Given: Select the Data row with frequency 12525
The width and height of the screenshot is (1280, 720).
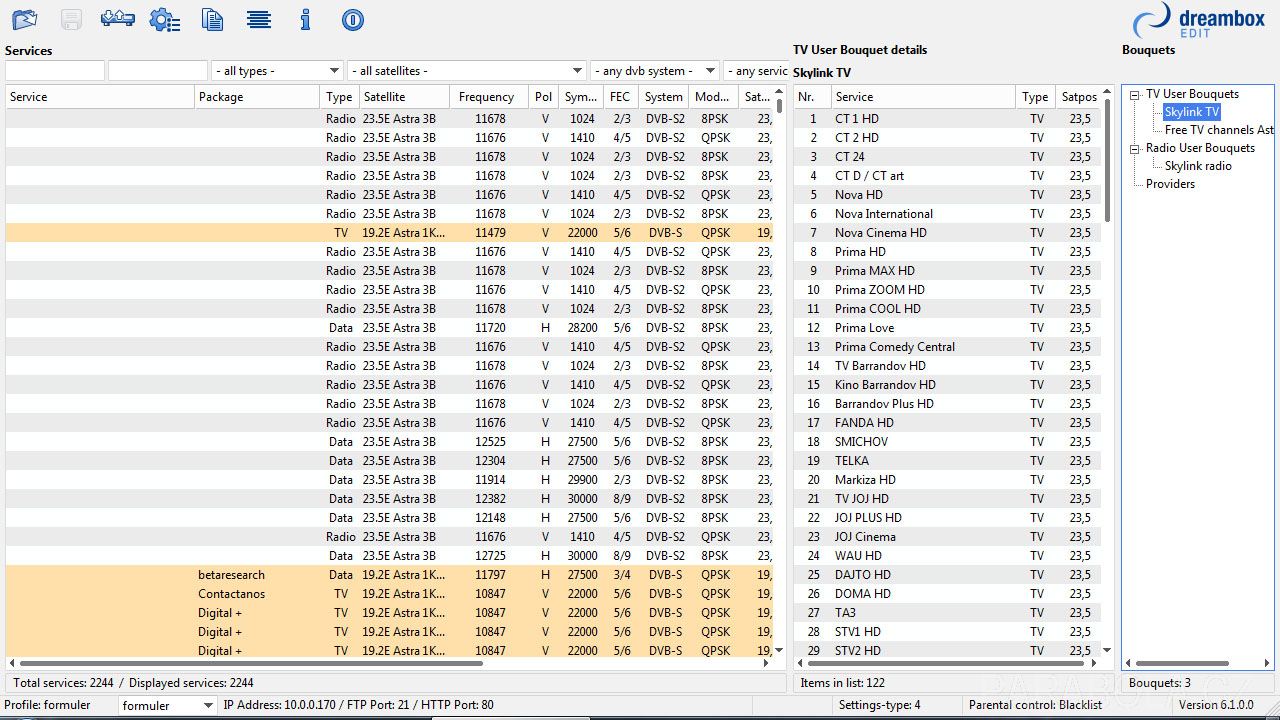Looking at the screenshot, I should [389, 442].
